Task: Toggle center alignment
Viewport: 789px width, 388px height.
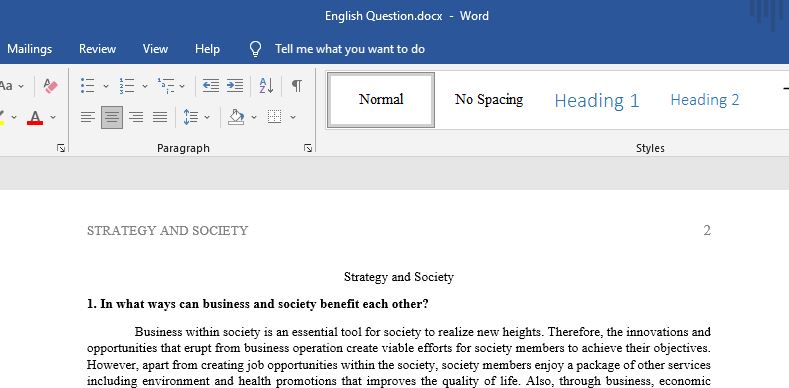Action: pyautogui.click(x=112, y=117)
